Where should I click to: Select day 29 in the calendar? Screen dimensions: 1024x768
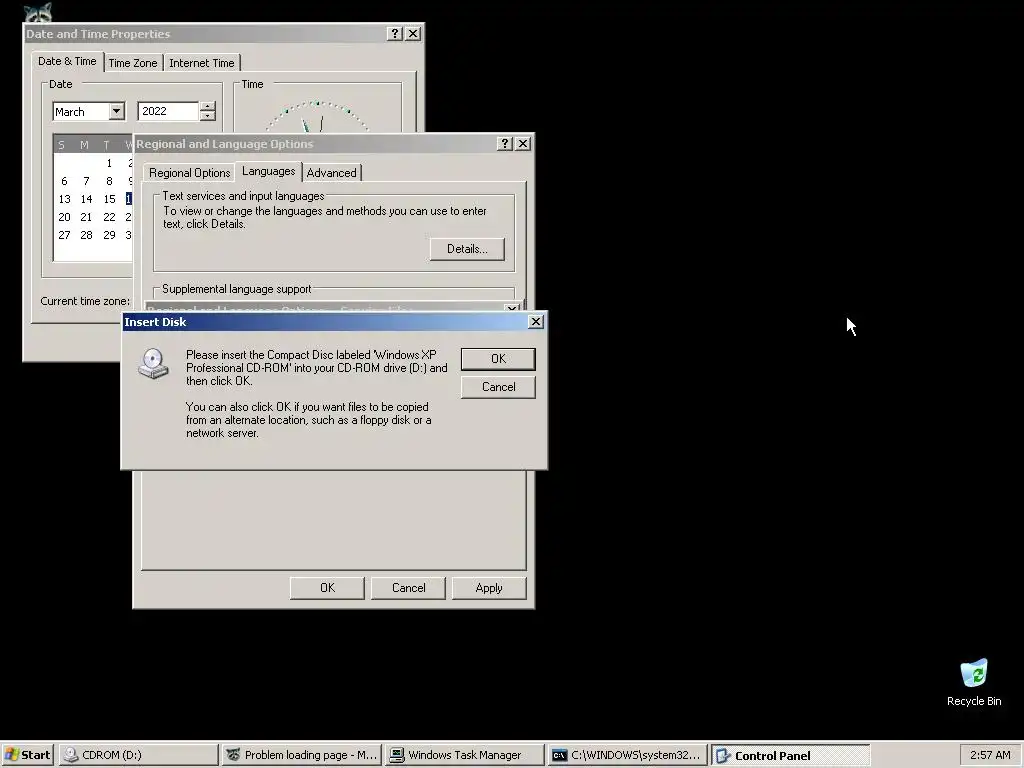coord(109,235)
